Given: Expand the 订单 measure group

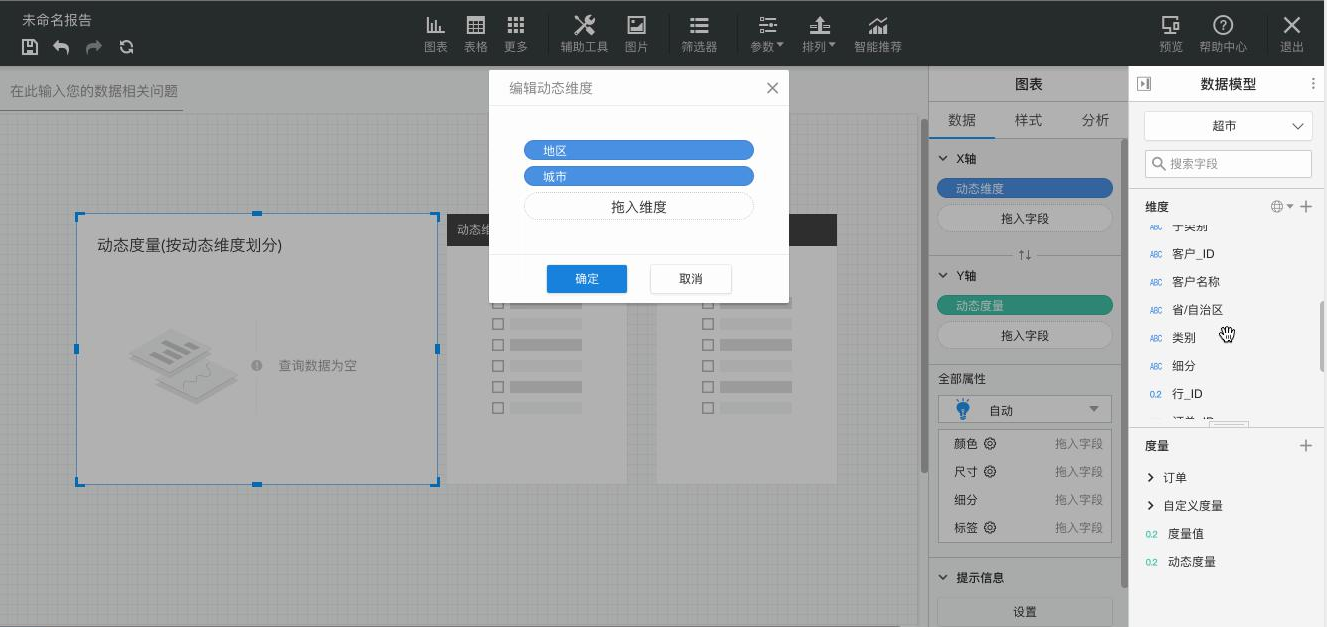Looking at the screenshot, I should (x=1151, y=478).
